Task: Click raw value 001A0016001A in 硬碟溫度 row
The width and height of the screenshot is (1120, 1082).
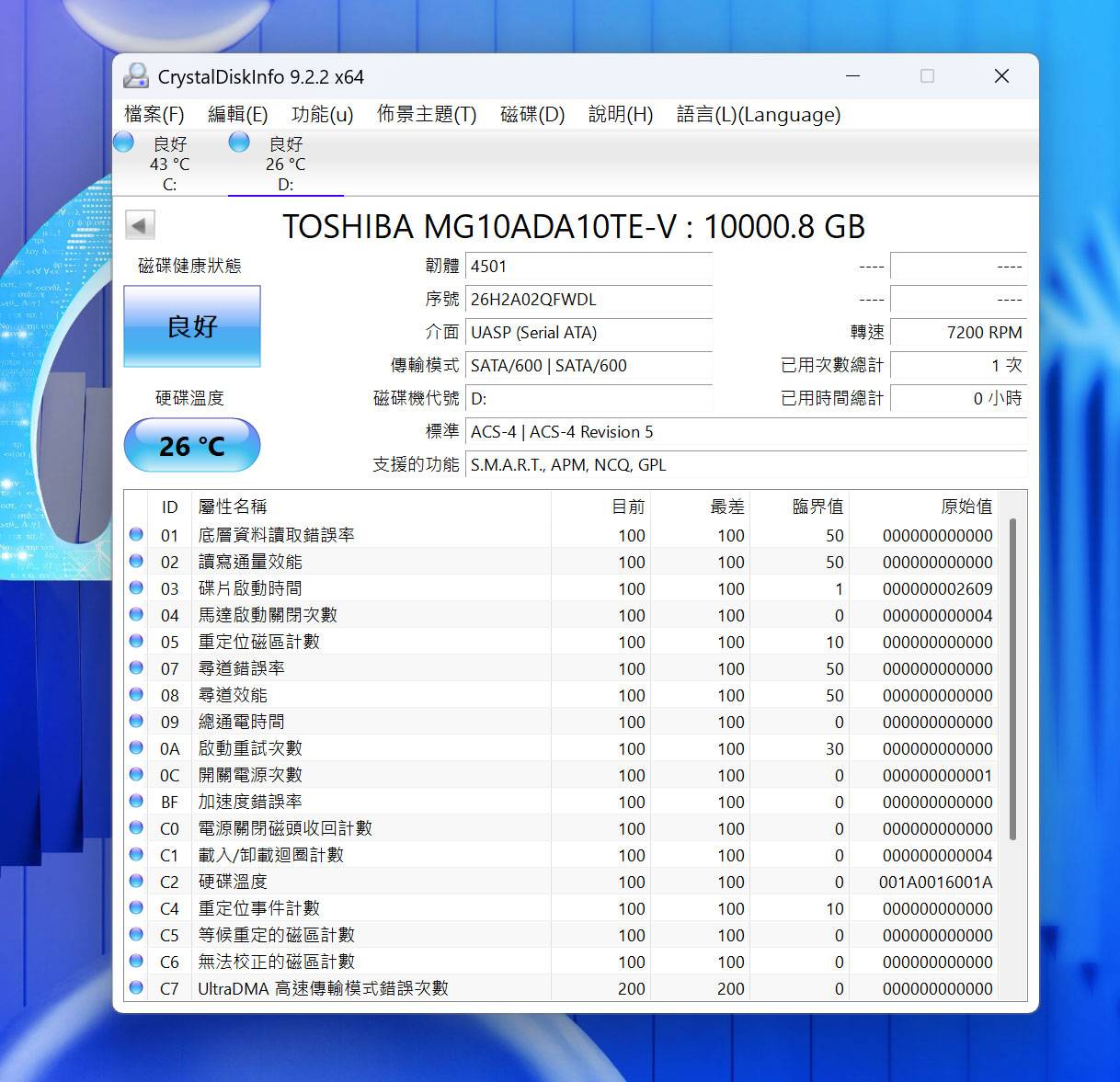Action: [935, 882]
